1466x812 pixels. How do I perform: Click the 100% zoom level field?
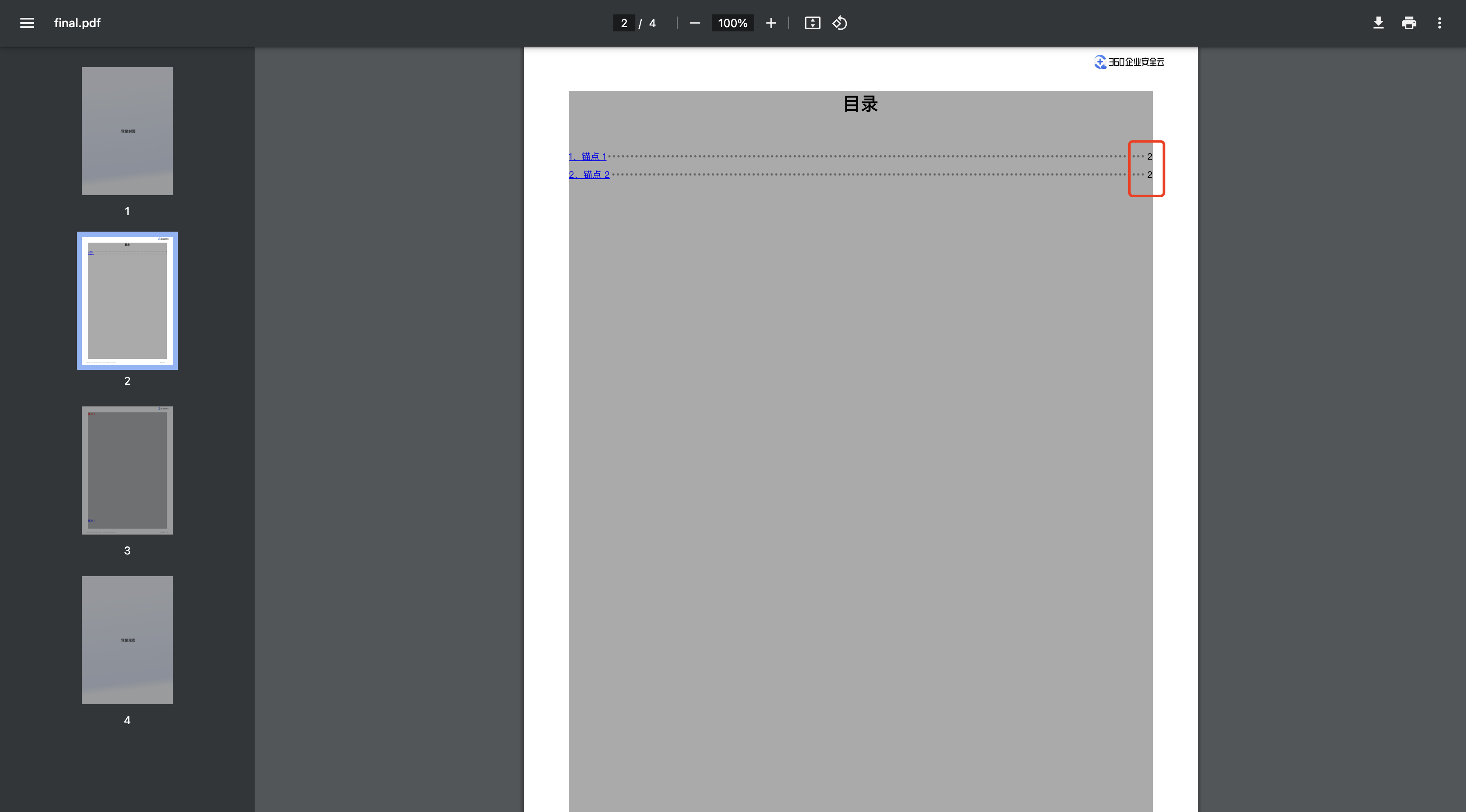coord(733,23)
